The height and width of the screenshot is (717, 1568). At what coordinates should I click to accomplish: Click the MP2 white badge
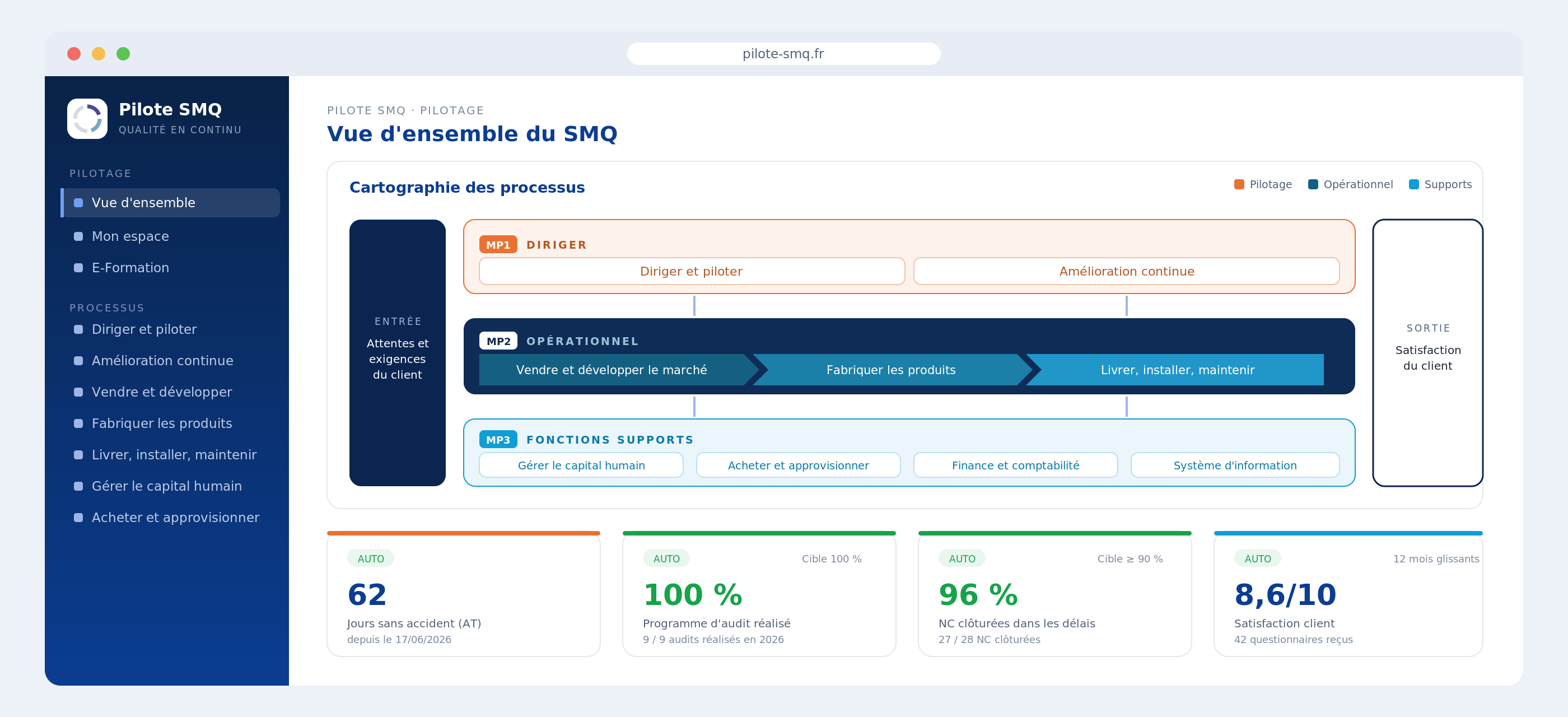(498, 342)
